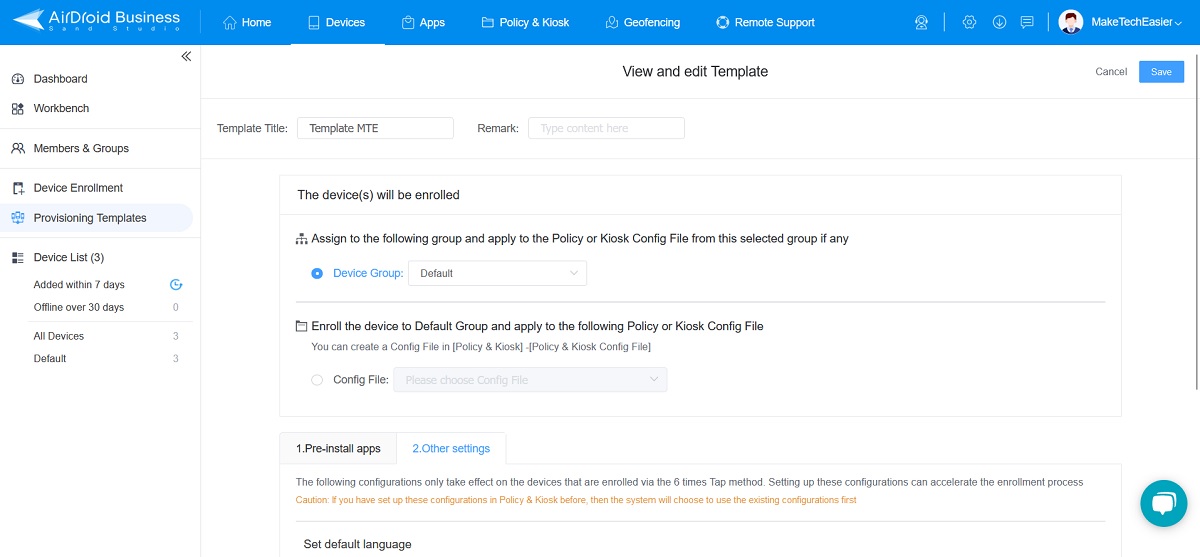
Task: Click the download icon in header
Action: [x=999, y=22]
